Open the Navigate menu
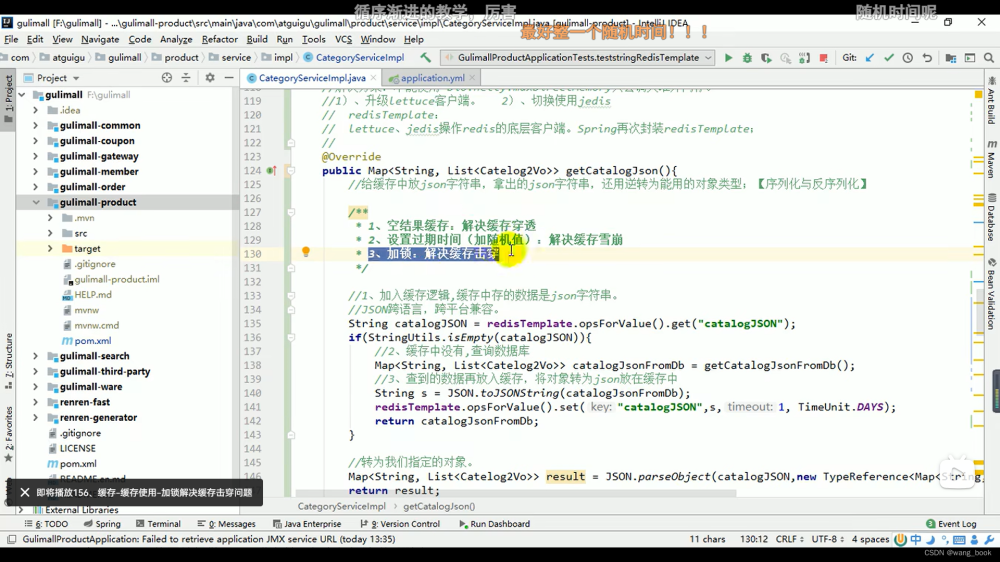The height and width of the screenshot is (562, 1000). click(100, 40)
